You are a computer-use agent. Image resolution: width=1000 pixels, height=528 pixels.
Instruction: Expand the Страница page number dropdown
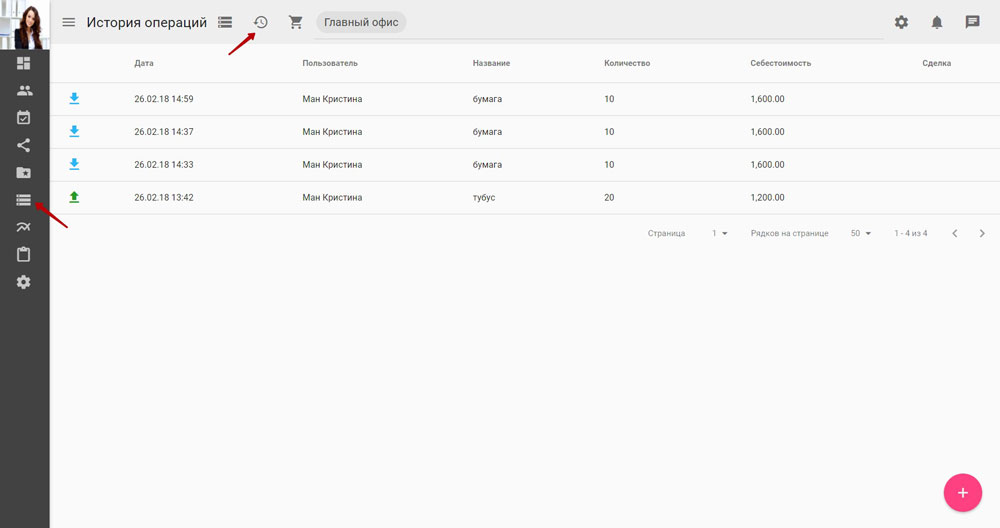pyautogui.click(x=720, y=233)
